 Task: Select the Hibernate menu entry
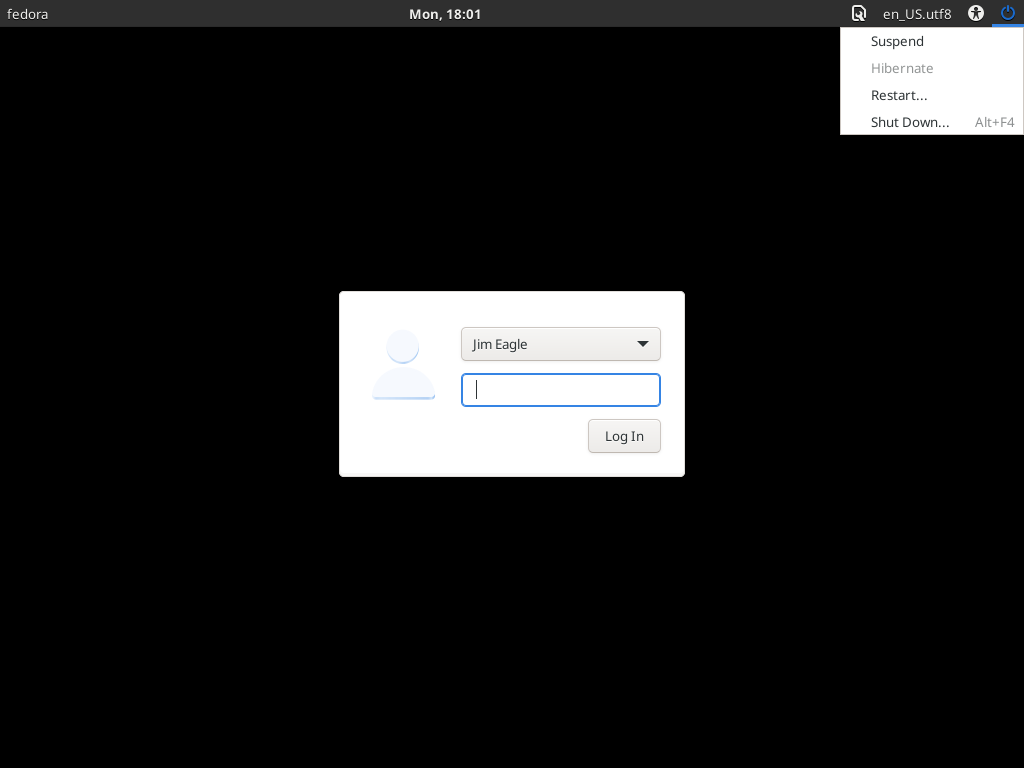tap(932, 69)
